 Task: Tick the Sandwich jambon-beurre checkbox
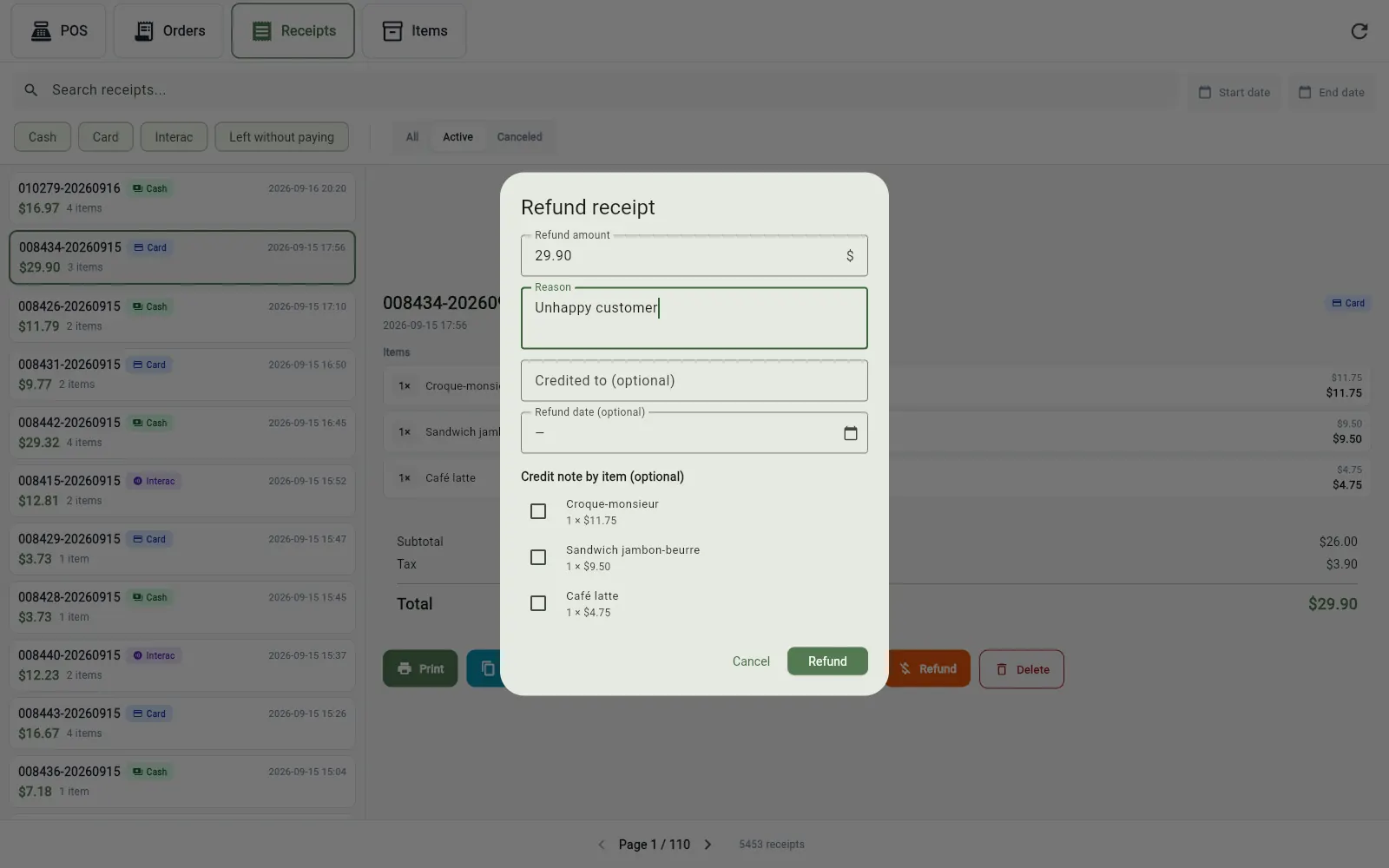click(538, 557)
